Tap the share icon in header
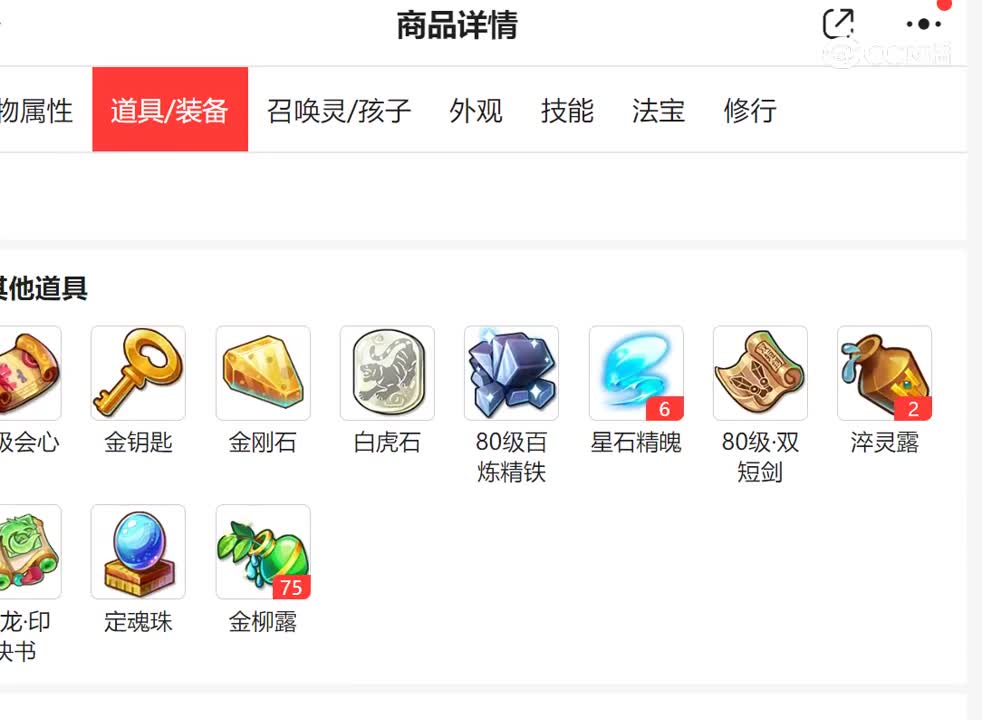982x720 pixels. 838,24
